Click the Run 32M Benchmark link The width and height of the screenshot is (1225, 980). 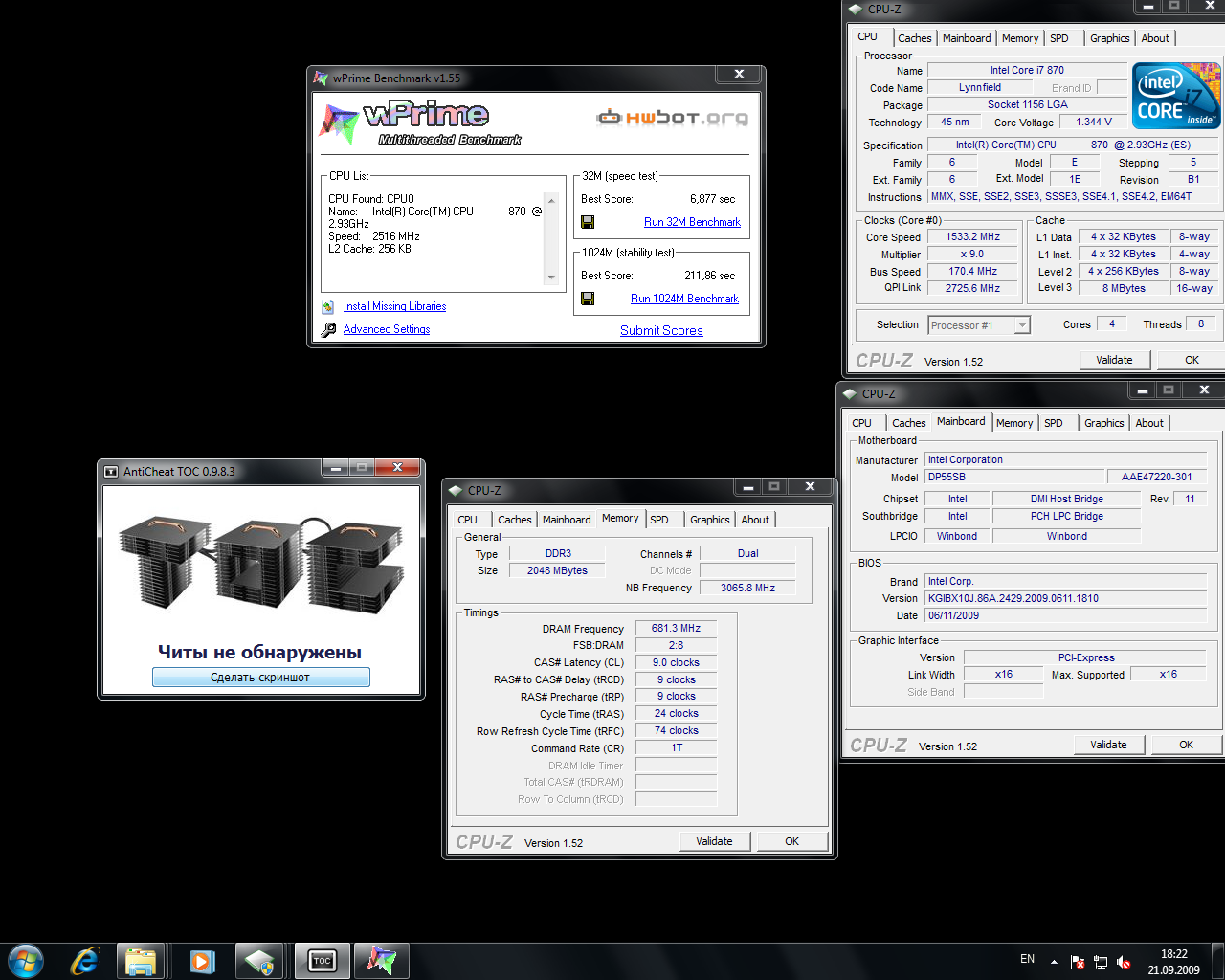[692, 222]
